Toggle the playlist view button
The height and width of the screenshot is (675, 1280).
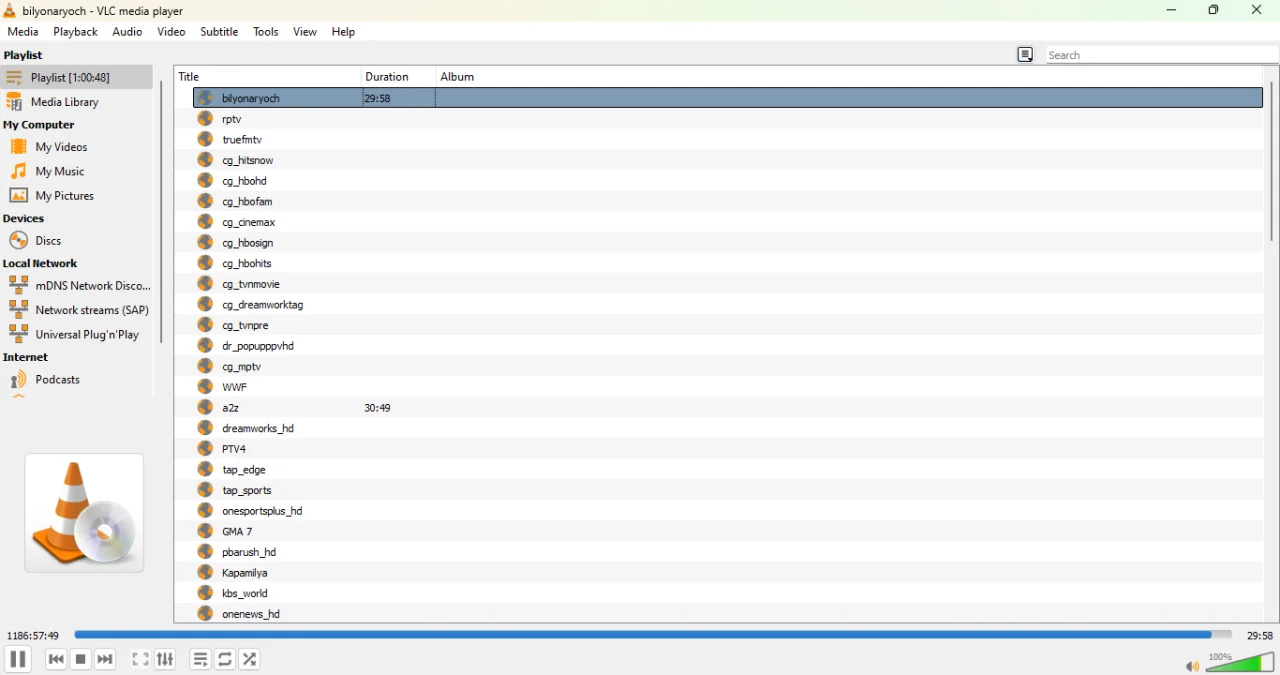pyautogui.click(x=201, y=660)
